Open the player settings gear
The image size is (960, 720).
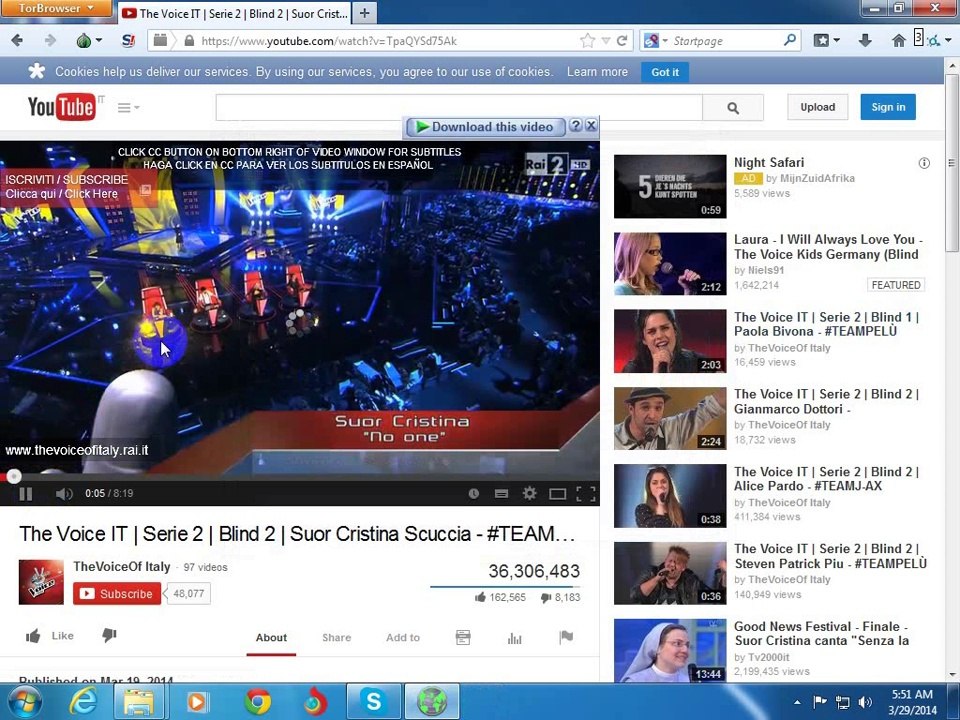[530, 493]
